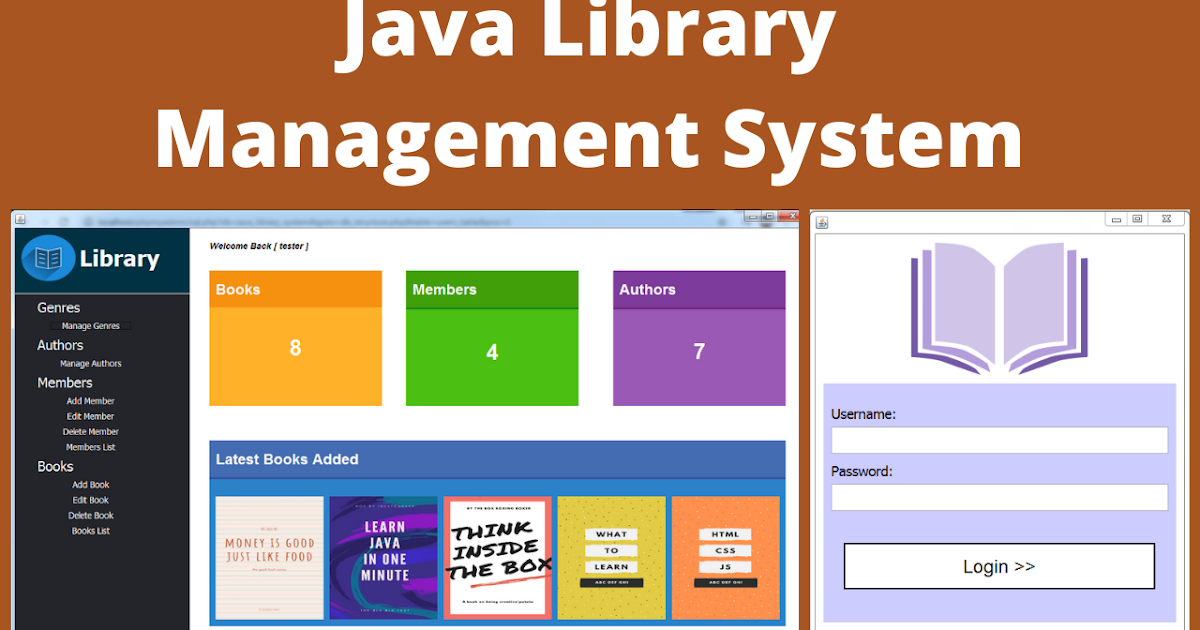The width and height of the screenshot is (1200, 630).
Task: Minimize the login window
Action: pos(1117,218)
